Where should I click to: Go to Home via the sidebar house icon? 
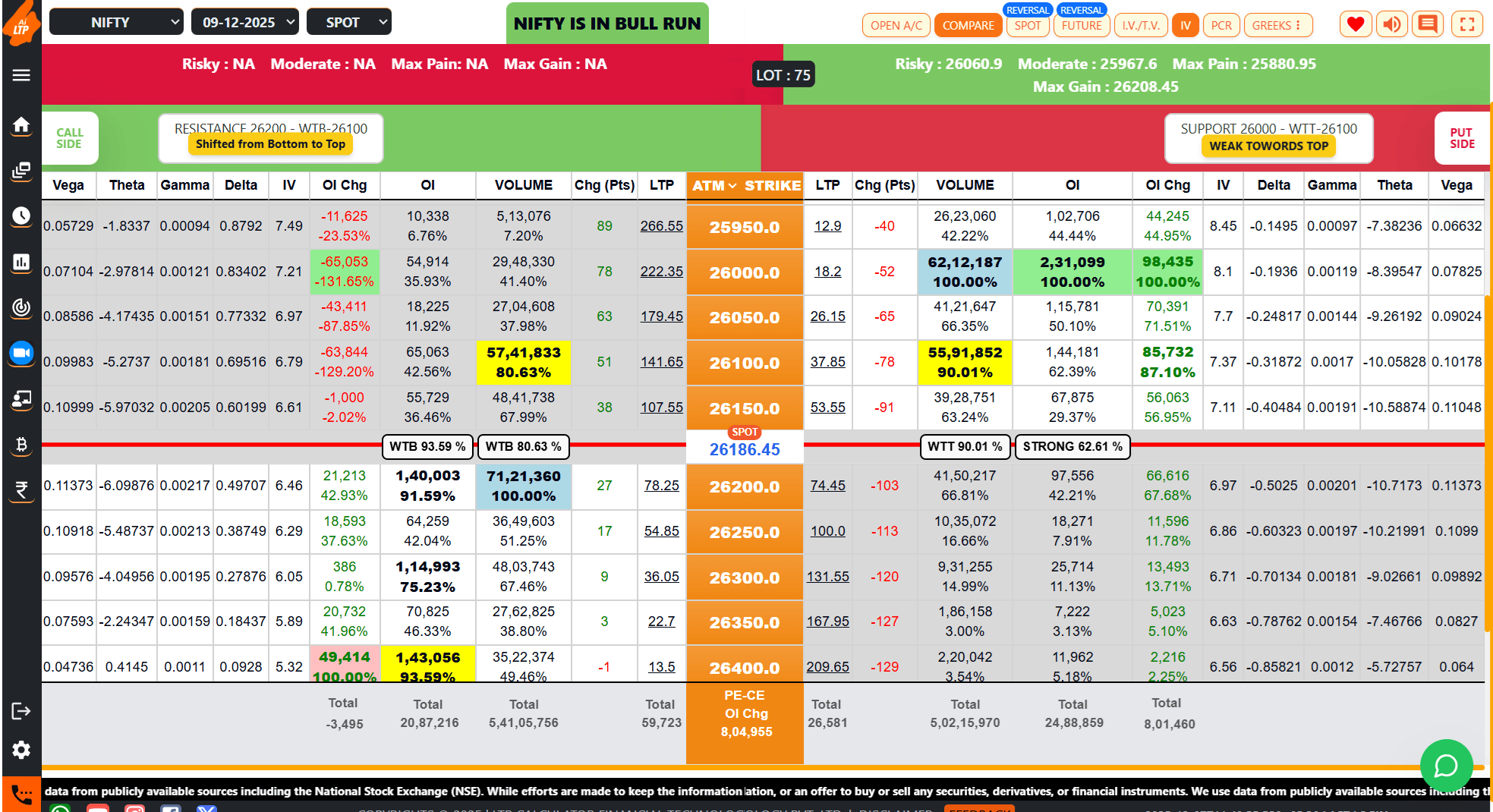21,124
